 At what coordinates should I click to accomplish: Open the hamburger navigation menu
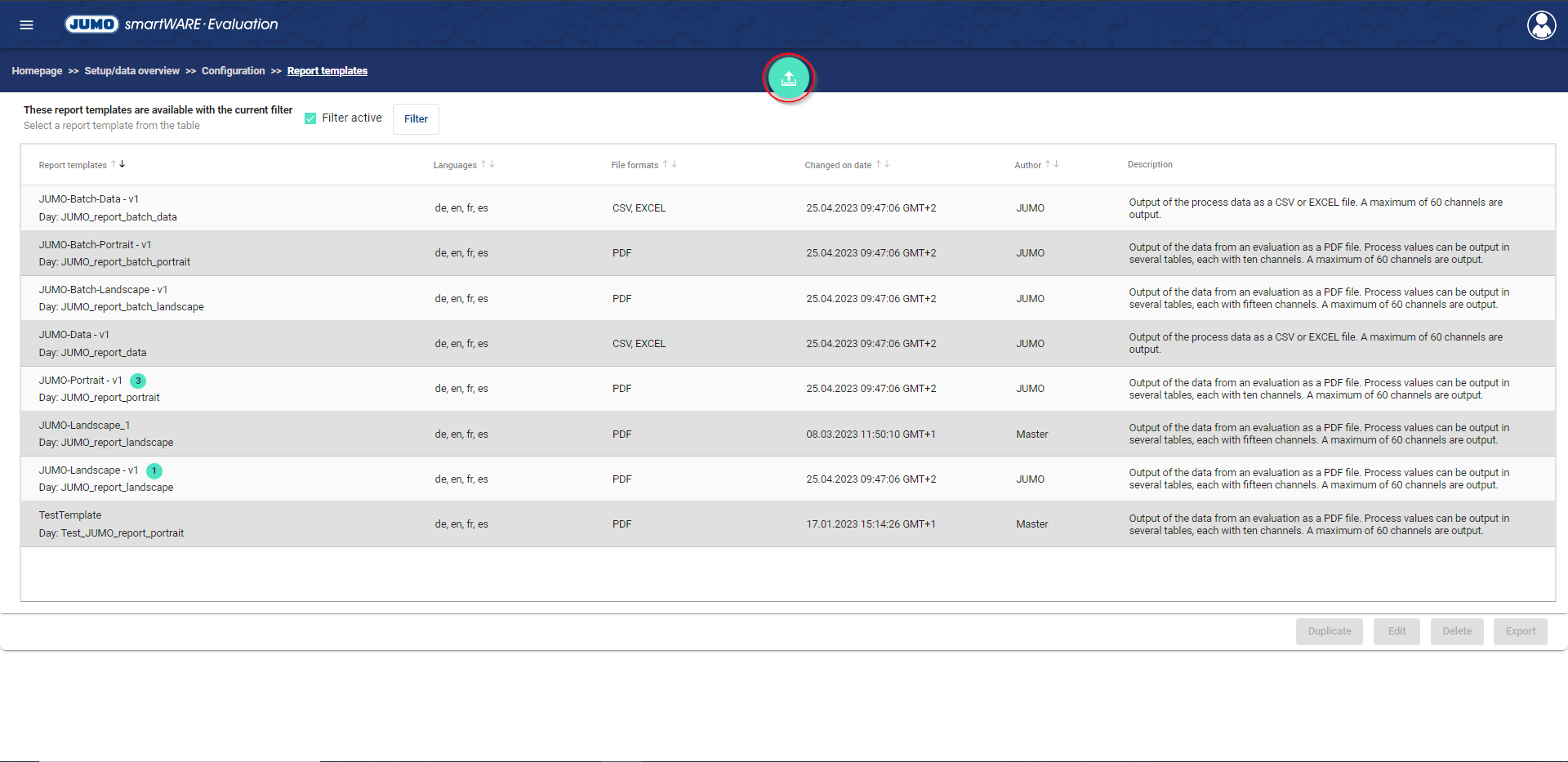[x=26, y=25]
